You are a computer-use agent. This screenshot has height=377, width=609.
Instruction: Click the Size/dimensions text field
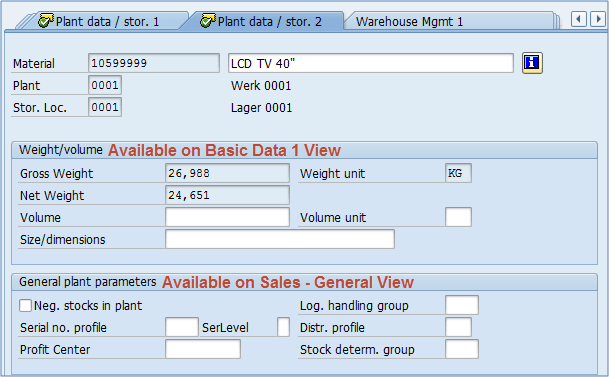[280, 239]
